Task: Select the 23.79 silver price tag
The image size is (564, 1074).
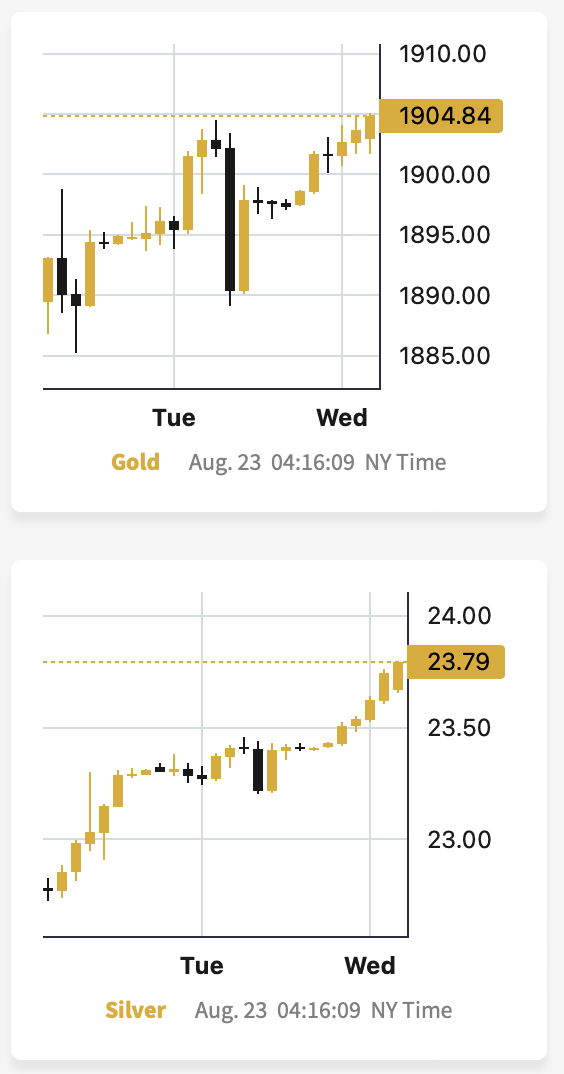Action: tap(456, 662)
